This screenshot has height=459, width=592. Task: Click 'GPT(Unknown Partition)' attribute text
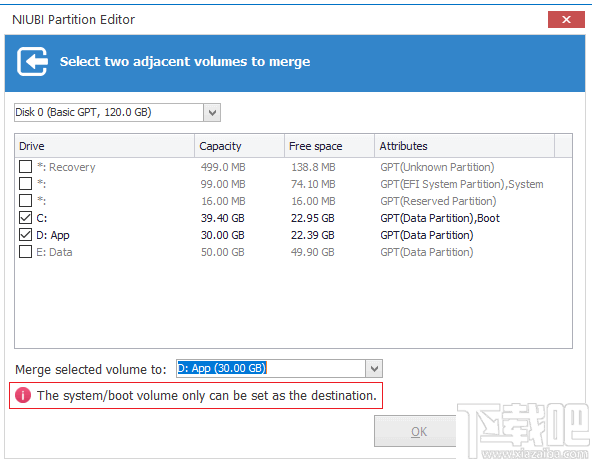pyautogui.click(x=437, y=167)
